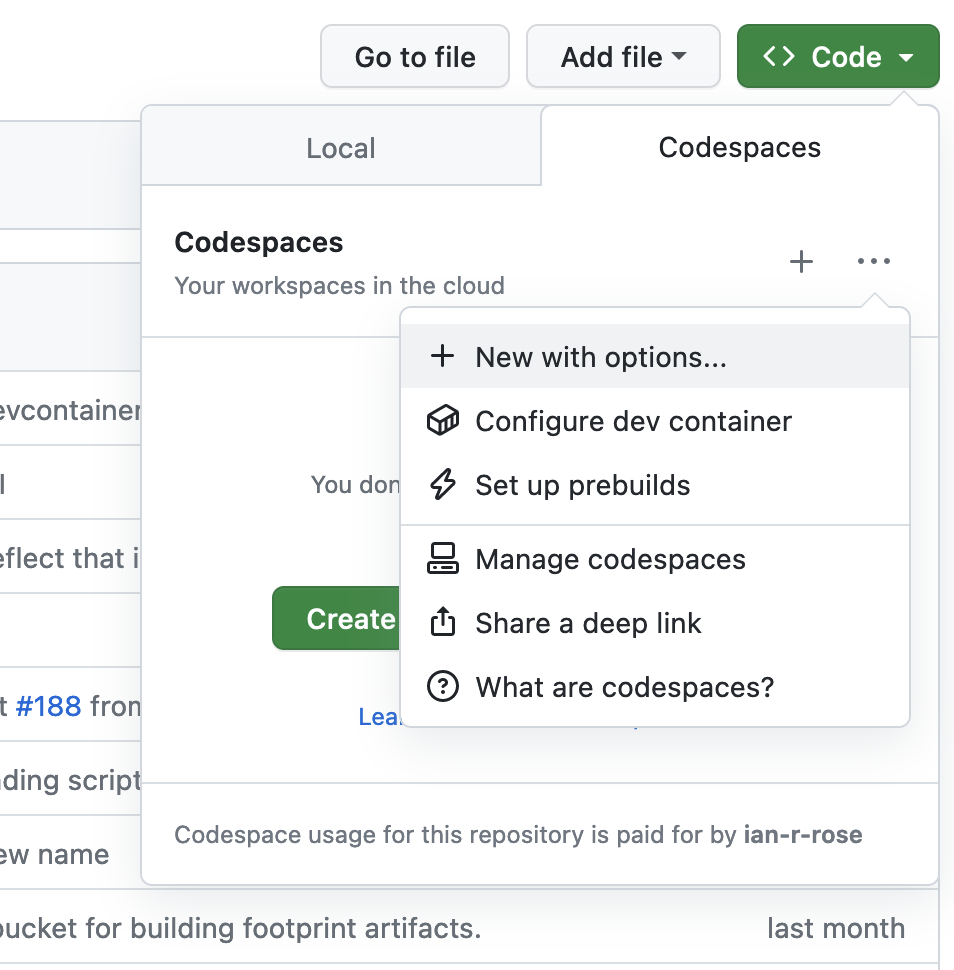Click the green Code dropdown arrow
The height and width of the screenshot is (970, 954).
point(906,58)
